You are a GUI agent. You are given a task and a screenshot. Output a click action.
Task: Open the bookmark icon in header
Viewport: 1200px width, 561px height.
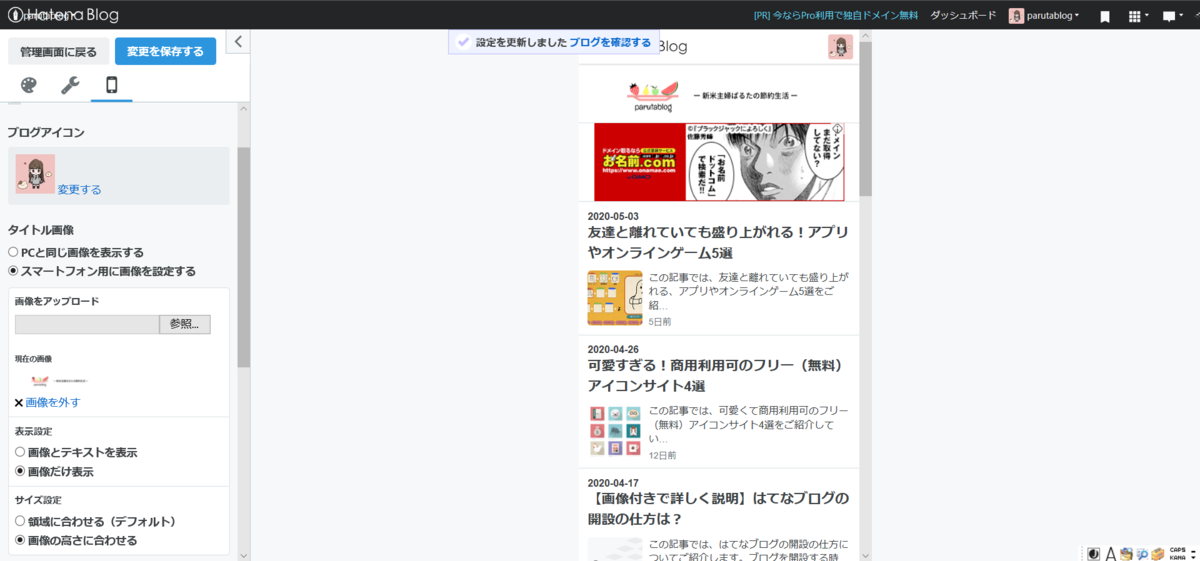(x=1105, y=16)
